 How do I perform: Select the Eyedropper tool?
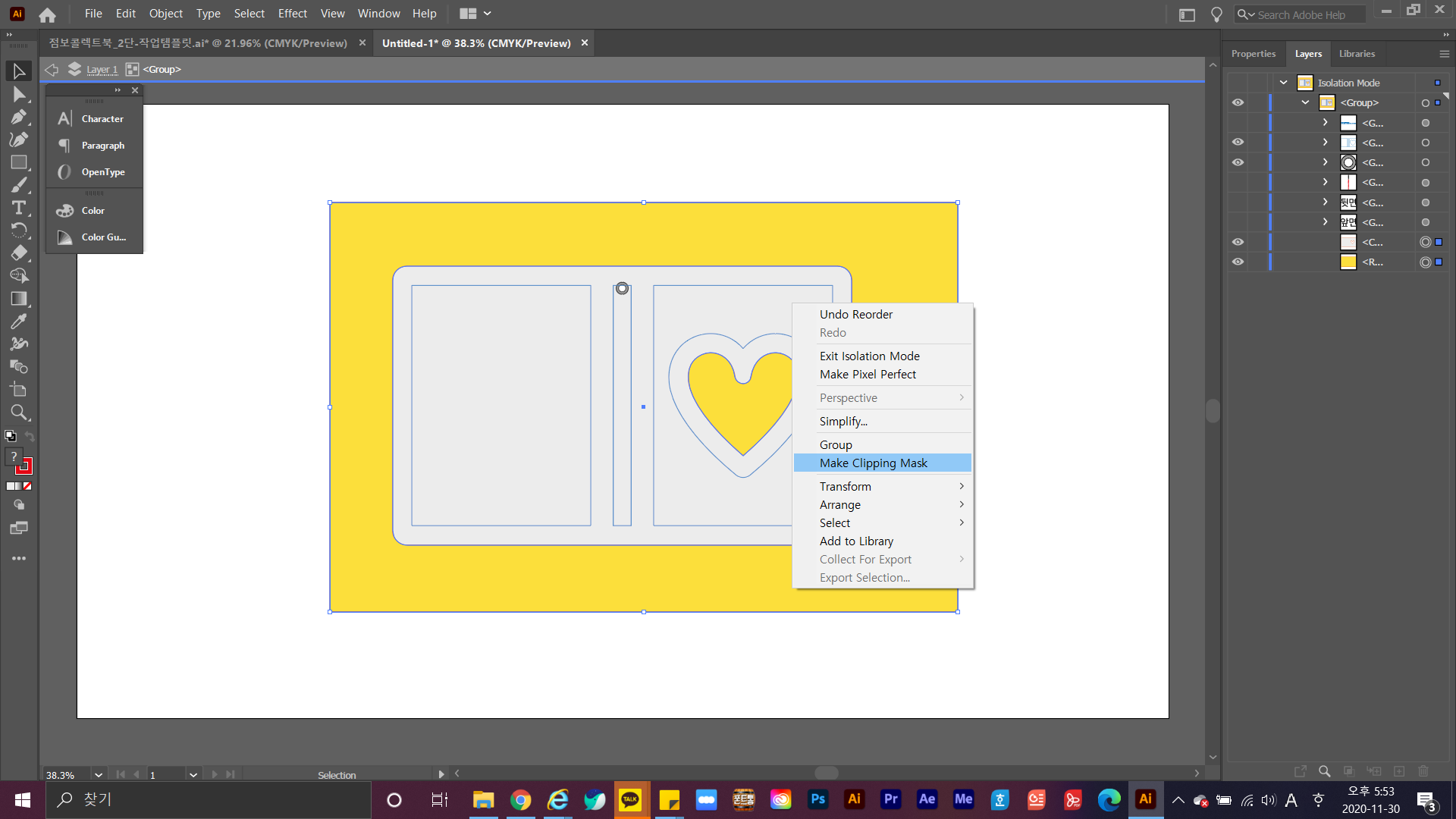19,322
